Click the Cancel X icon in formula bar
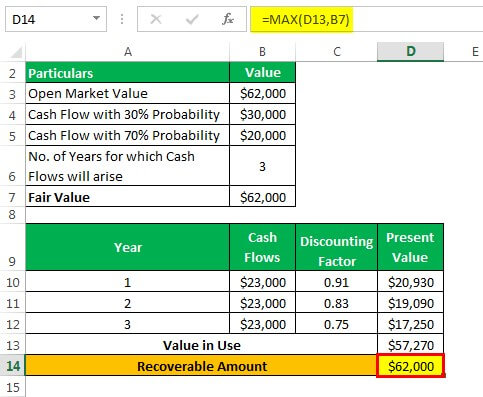Viewport: 483px width, 397px height. coord(156,19)
